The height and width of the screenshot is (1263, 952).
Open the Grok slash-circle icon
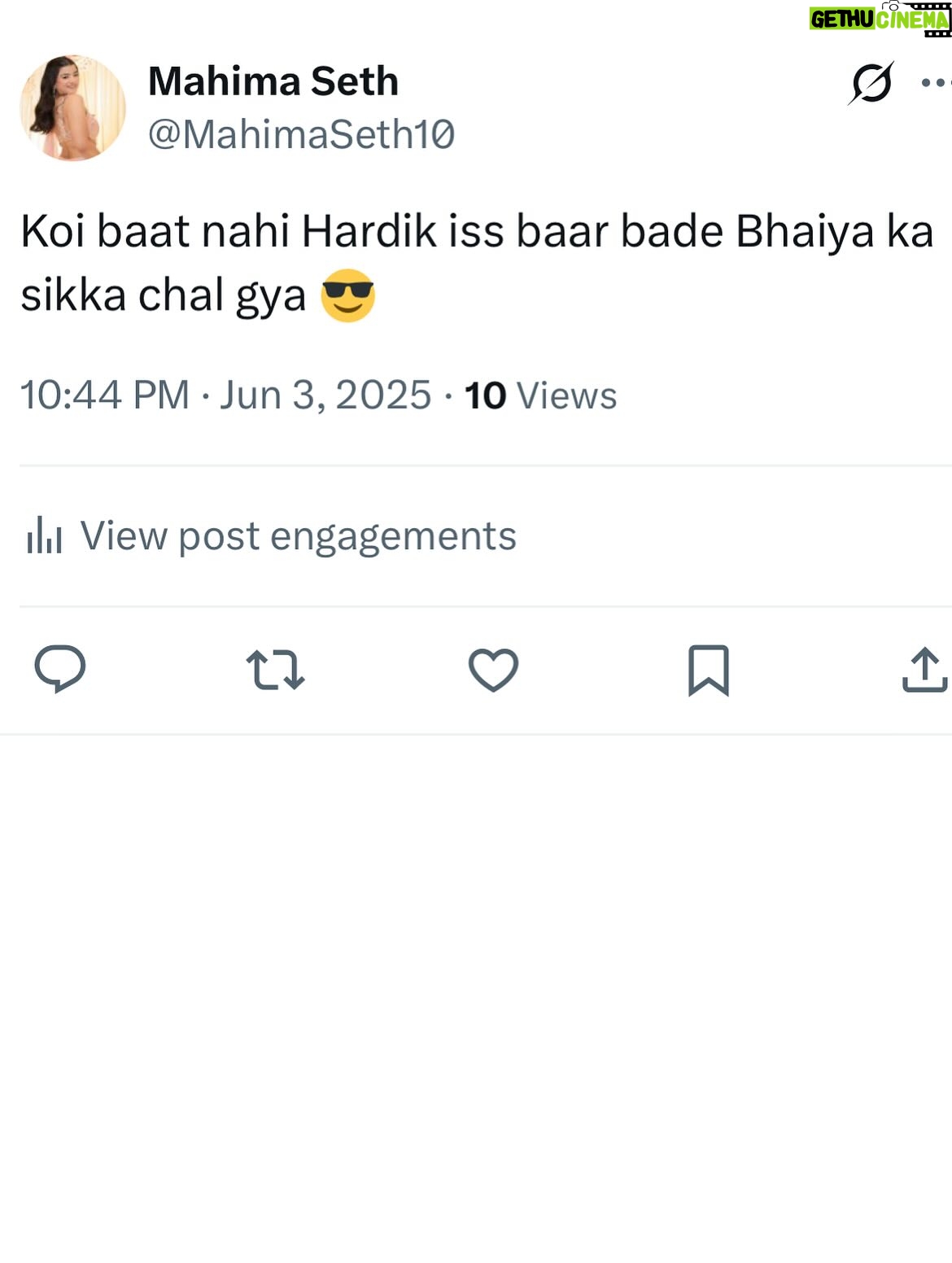pos(871,83)
